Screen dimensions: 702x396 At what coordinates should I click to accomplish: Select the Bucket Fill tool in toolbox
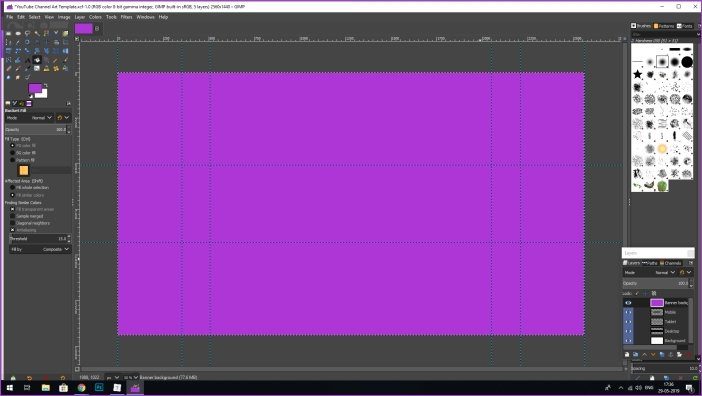click(37, 60)
